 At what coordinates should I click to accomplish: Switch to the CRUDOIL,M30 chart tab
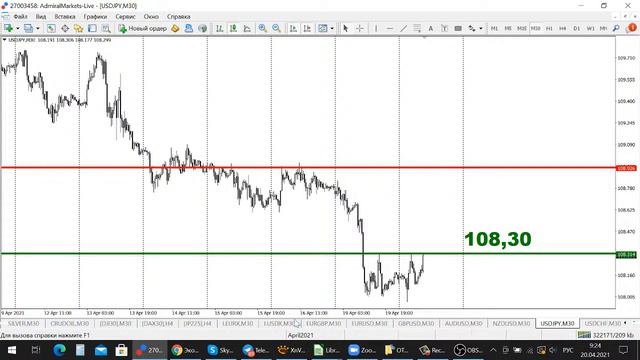[x=69, y=323]
